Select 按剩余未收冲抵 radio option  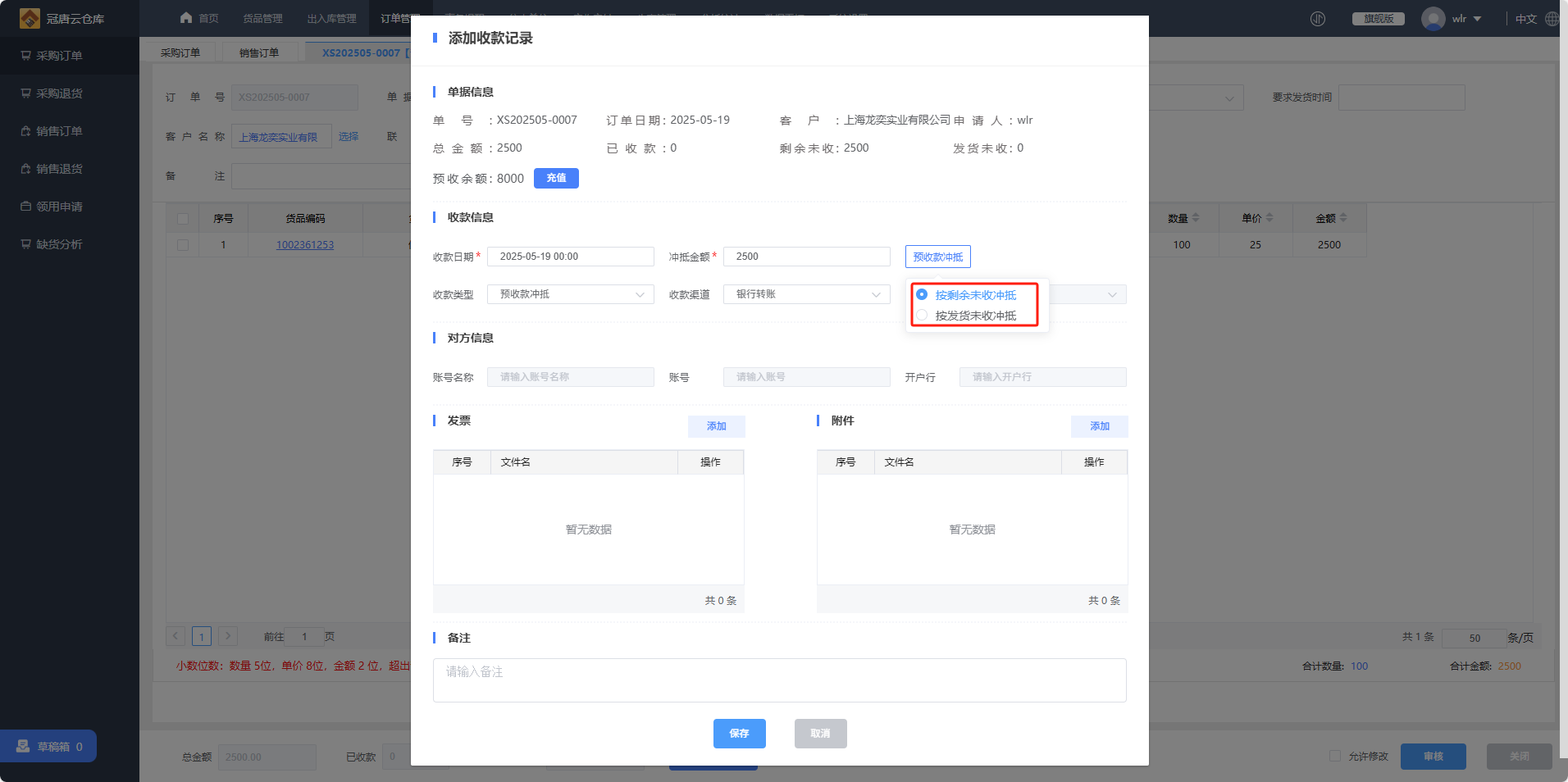click(922, 294)
